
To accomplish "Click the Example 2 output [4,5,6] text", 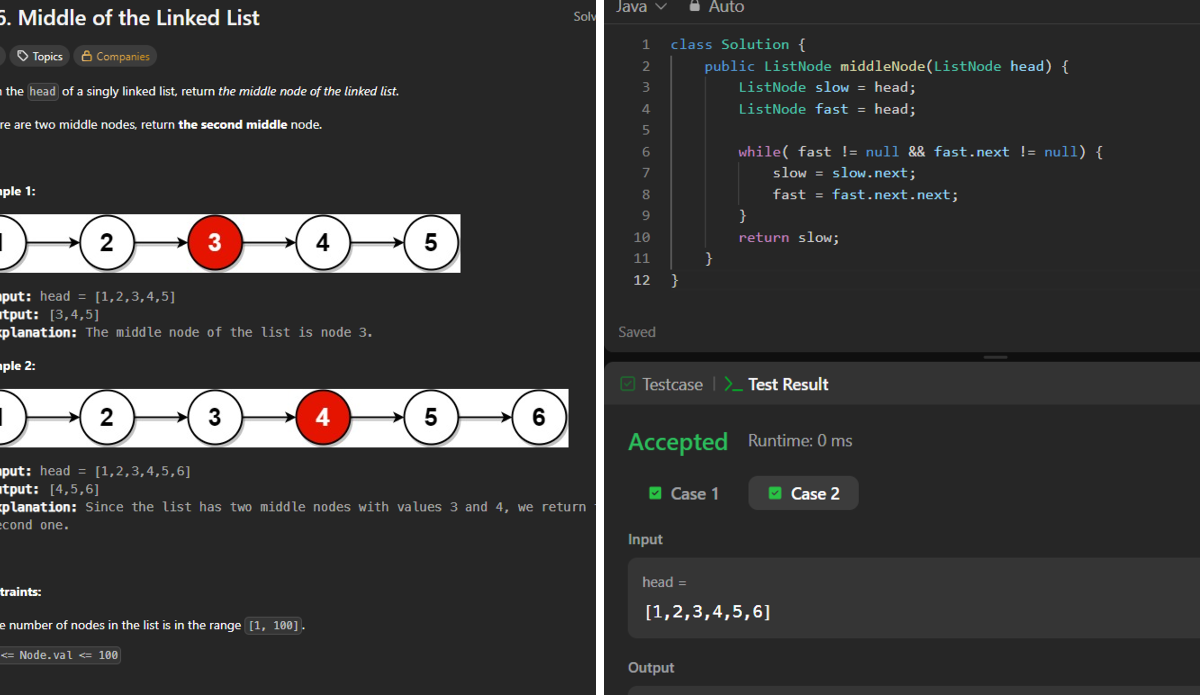I will 74,489.
